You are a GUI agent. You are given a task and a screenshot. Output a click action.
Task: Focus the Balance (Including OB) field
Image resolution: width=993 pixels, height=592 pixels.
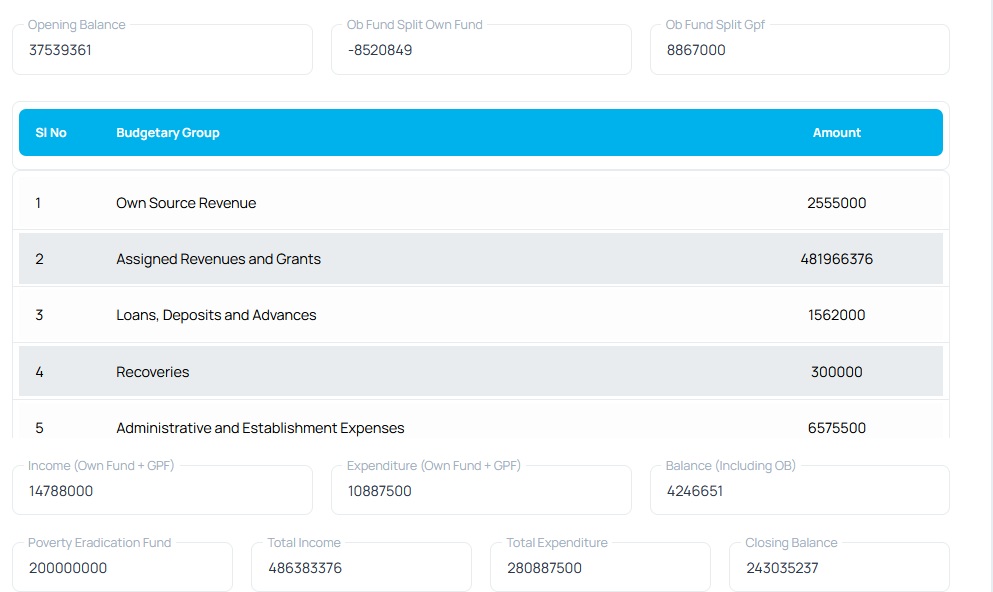point(800,490)
